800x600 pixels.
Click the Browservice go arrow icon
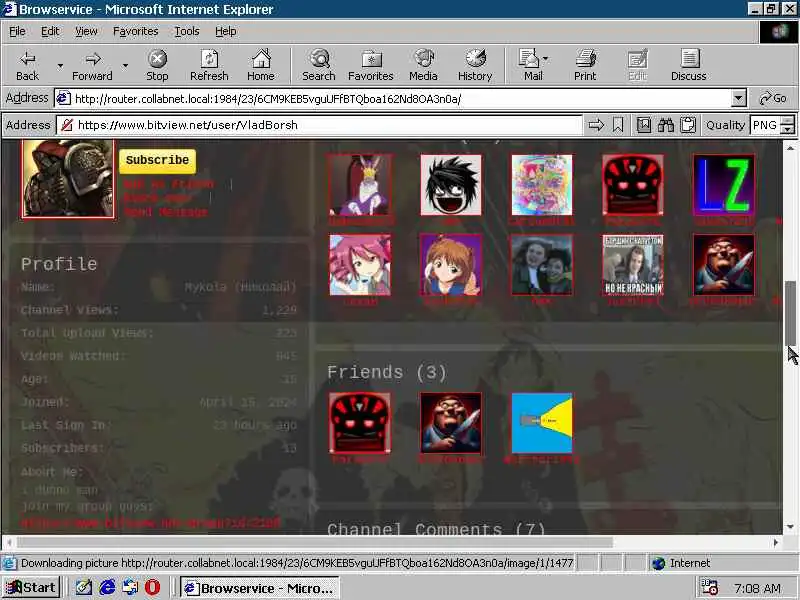(596, 125)
